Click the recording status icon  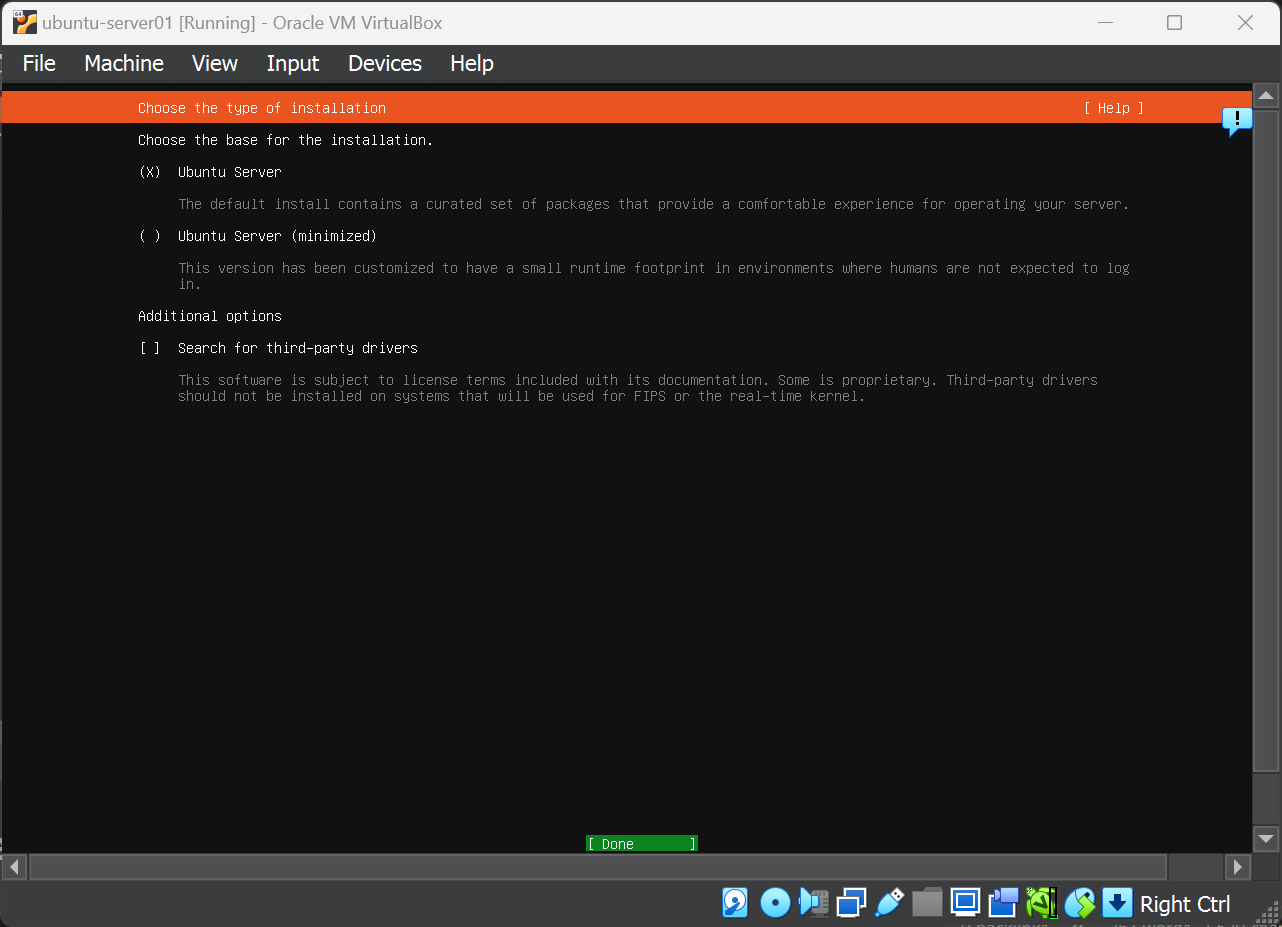1003,903
